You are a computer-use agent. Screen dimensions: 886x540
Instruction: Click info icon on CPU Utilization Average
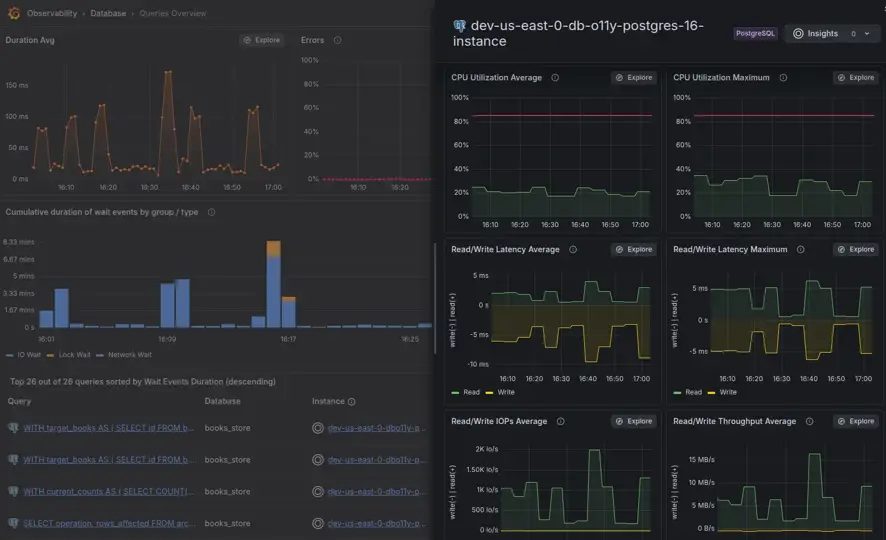pos(555,77)
